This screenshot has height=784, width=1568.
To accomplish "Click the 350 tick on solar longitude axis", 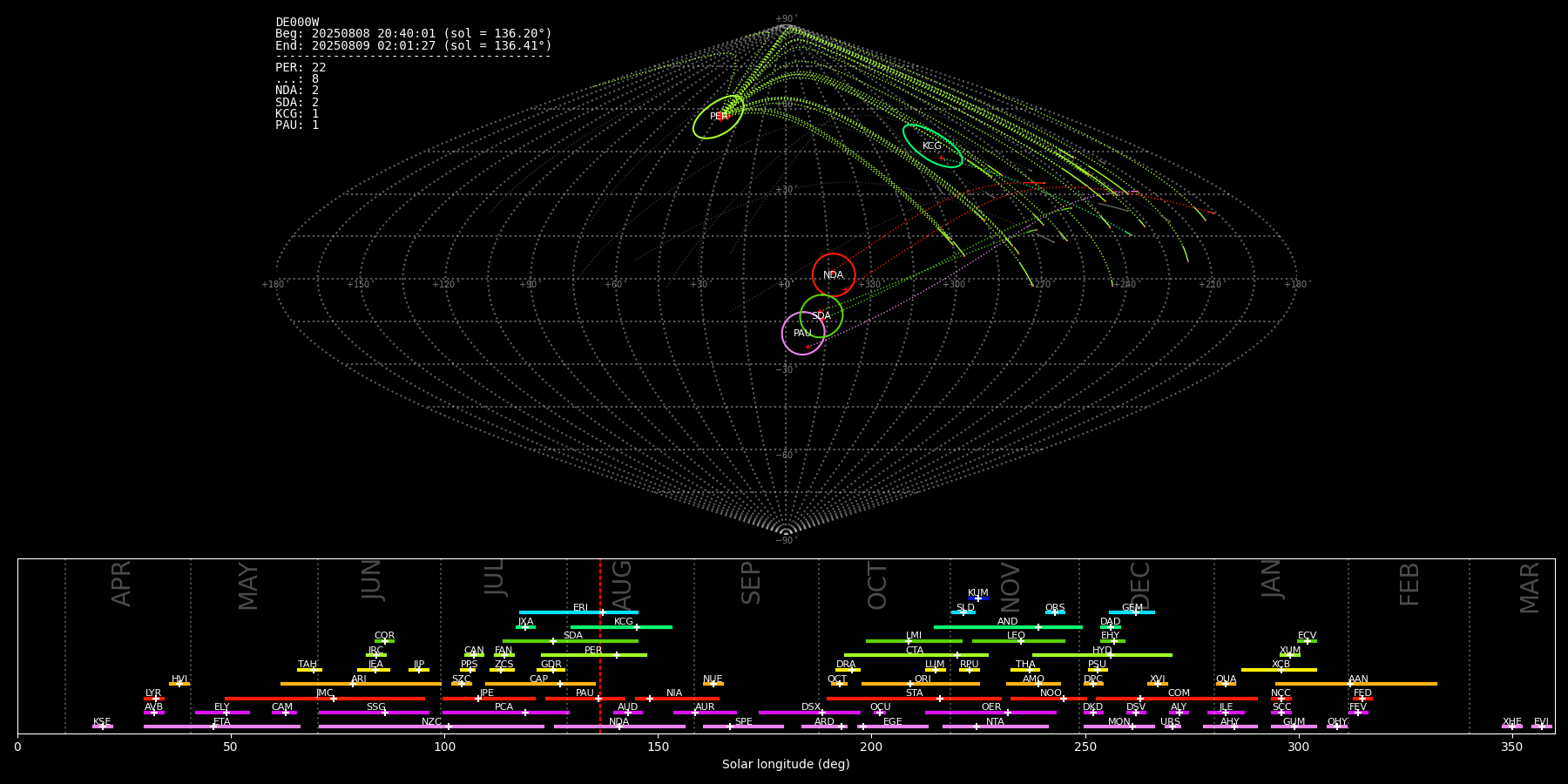I will pos(1511,747).
